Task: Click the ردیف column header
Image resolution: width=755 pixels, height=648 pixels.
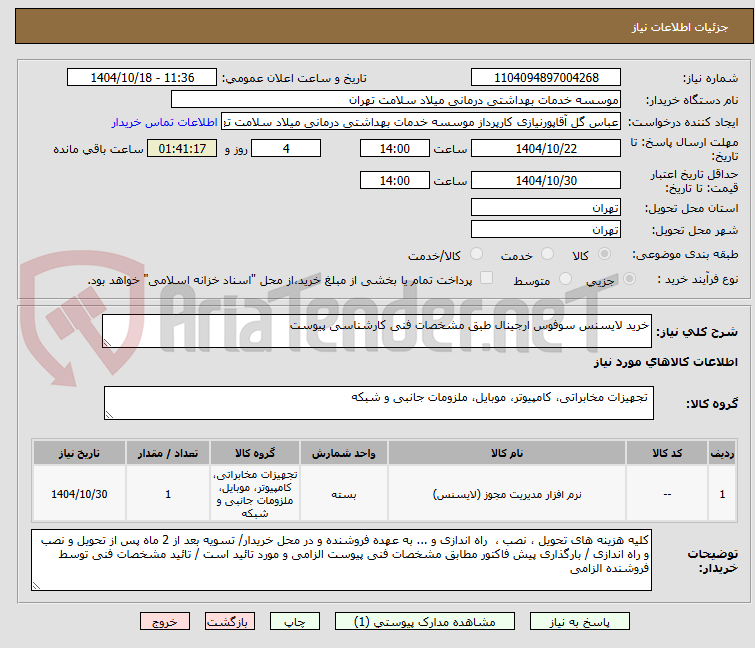Action: click(x=722, y=453)
